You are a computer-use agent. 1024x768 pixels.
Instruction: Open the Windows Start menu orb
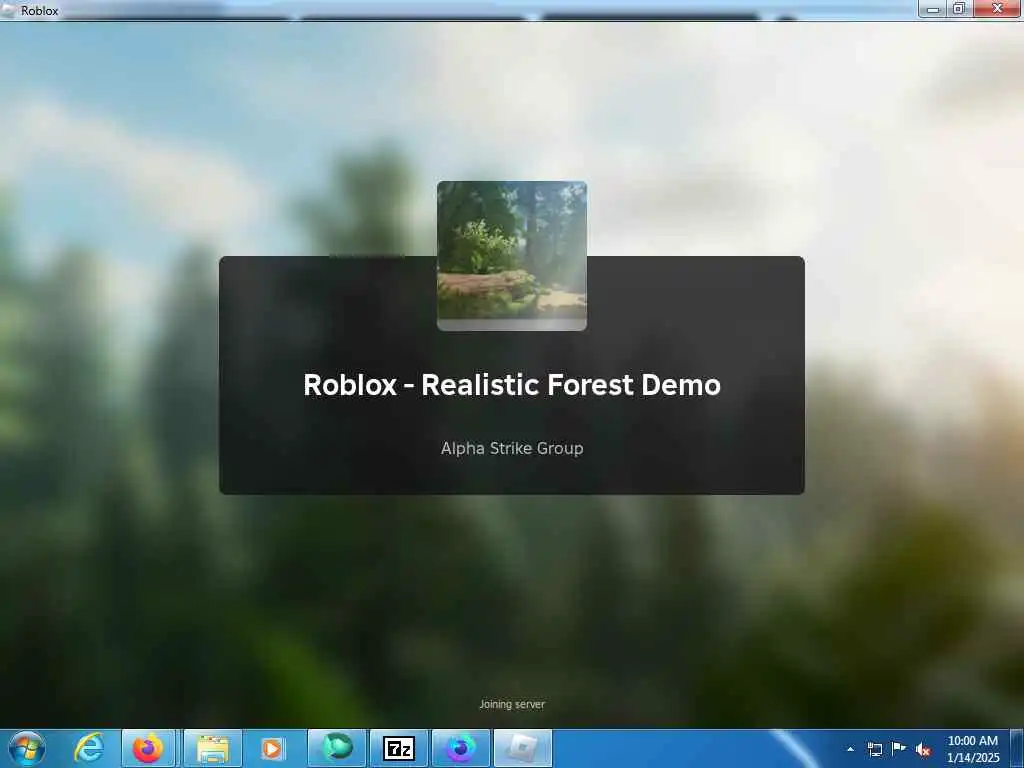(x=27, y=748)
